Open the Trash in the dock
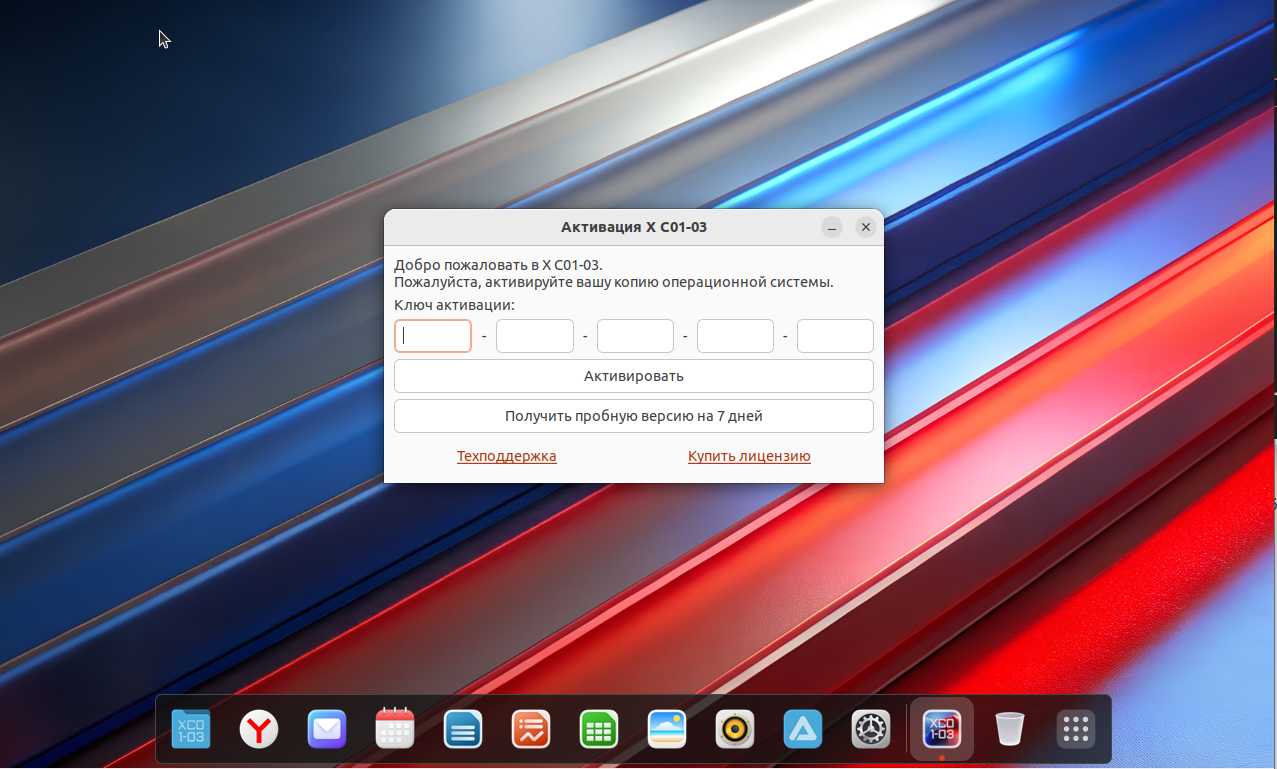The width and height of the screenshot is (1277, 769). pos(1010,729)
